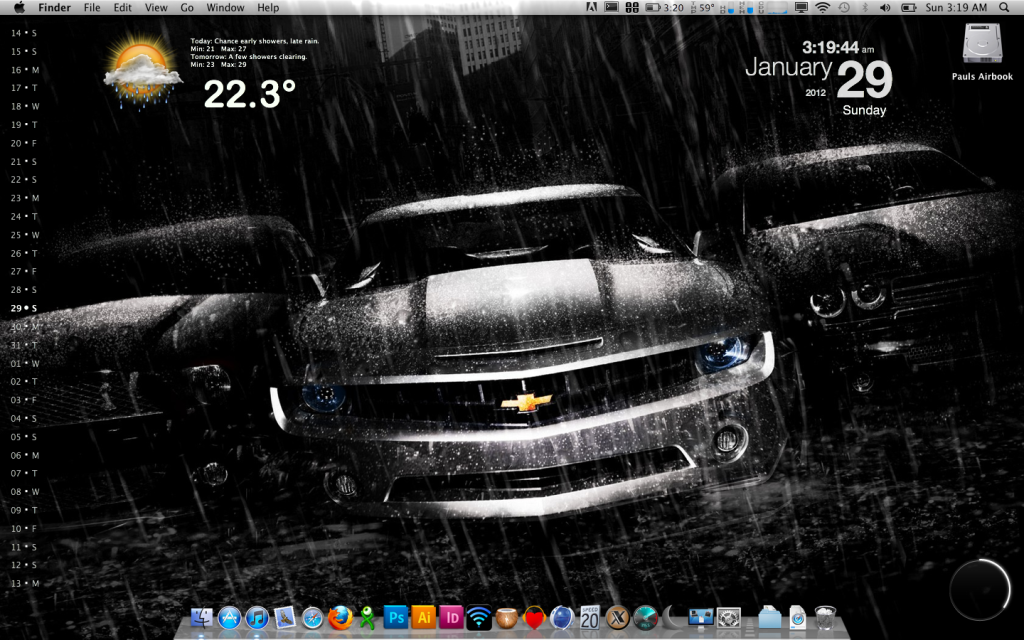Click the 3:19:44 am desktop clock
This screenshot has width=1024, height=640.
point(838,47)
